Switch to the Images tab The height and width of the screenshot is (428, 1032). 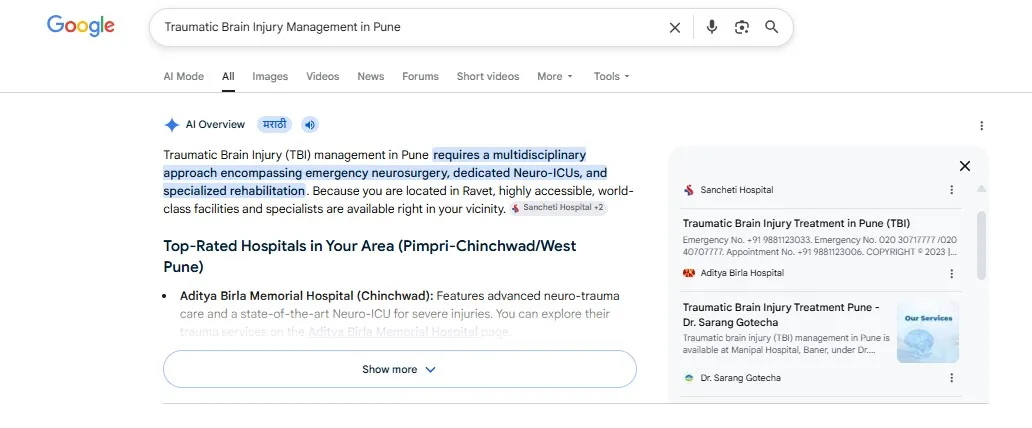click(x=270, y=76)
